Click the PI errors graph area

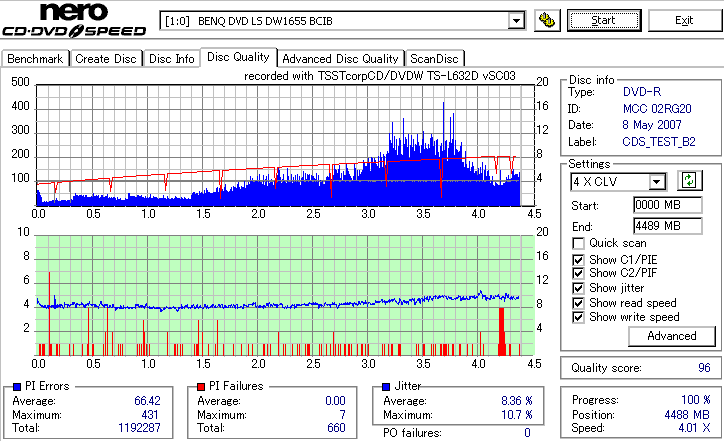(x=285, y=145)
